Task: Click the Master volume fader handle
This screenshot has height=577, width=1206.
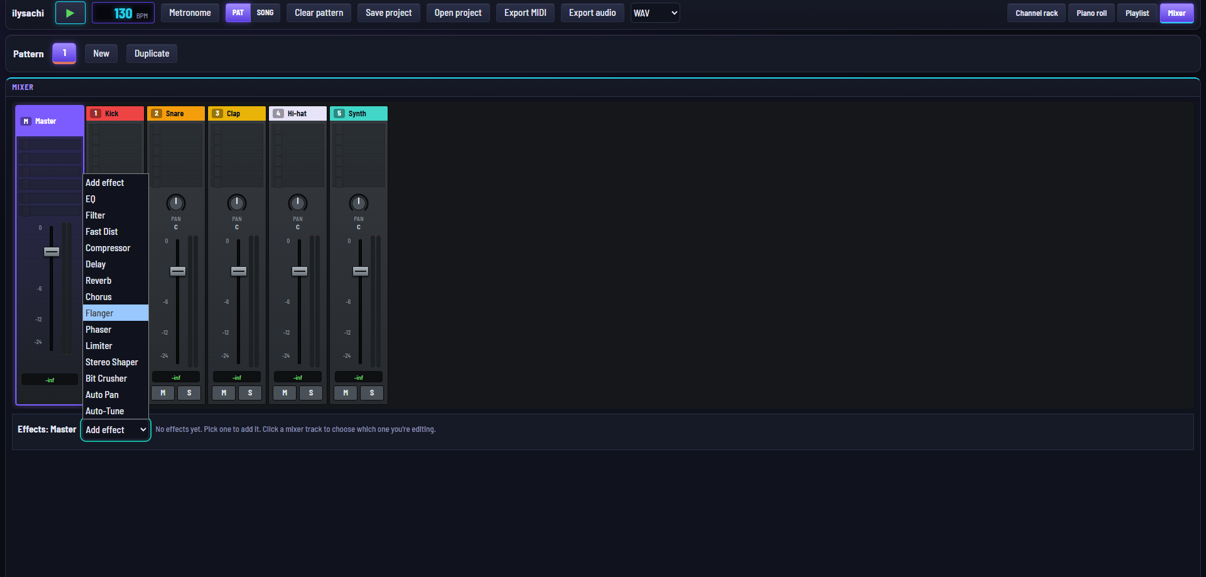Action: [51, 251]
